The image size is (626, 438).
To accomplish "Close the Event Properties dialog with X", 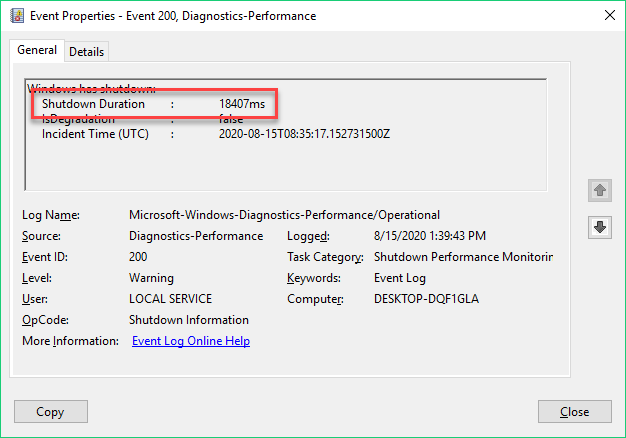I will click(x=610, y=16).
